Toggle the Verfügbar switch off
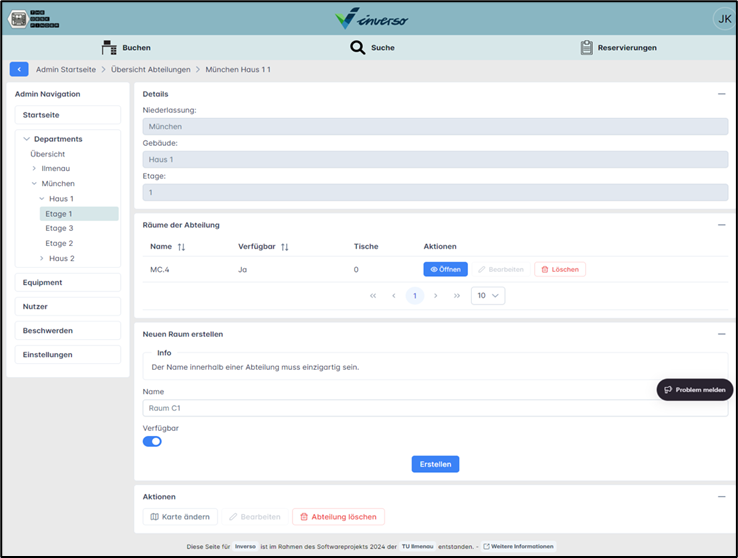Viewport: 738px width, 558px height. (152, 441)
